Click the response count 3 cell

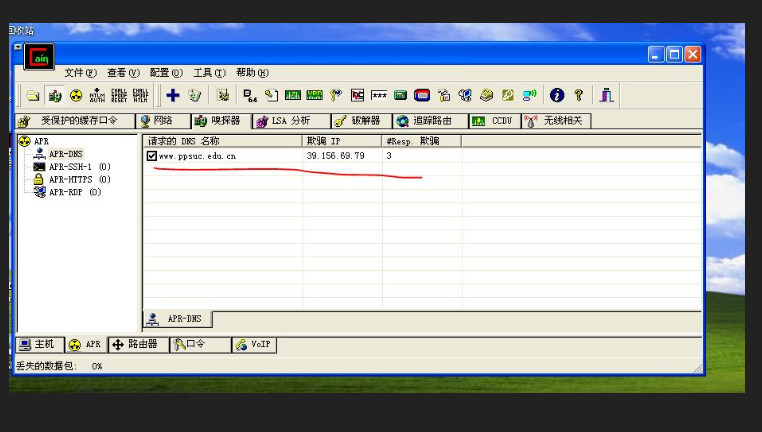(x=389, y=156)
